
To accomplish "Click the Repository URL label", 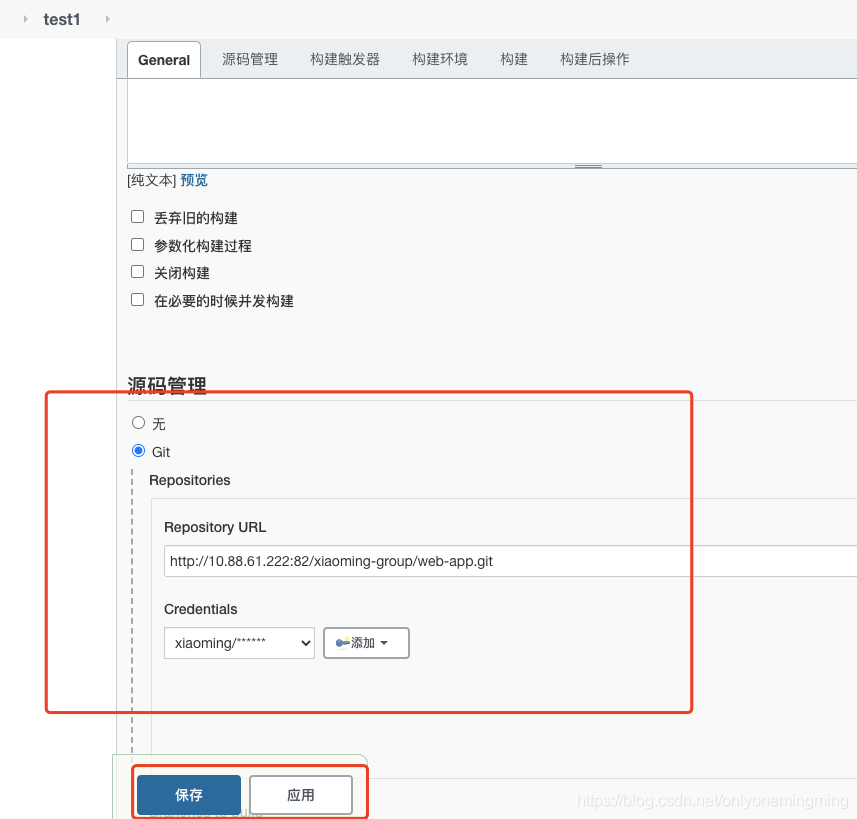I will pos(215,527).
